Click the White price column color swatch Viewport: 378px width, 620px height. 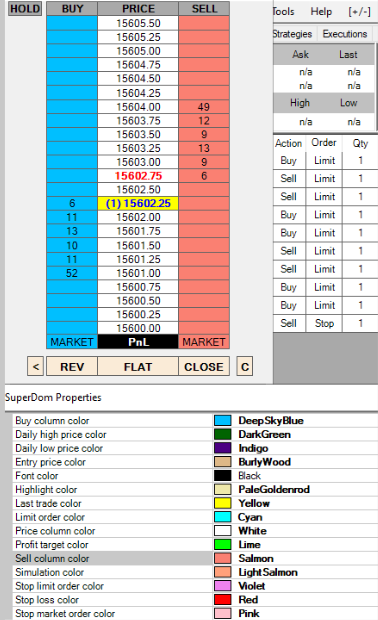(x=223, y=531)
